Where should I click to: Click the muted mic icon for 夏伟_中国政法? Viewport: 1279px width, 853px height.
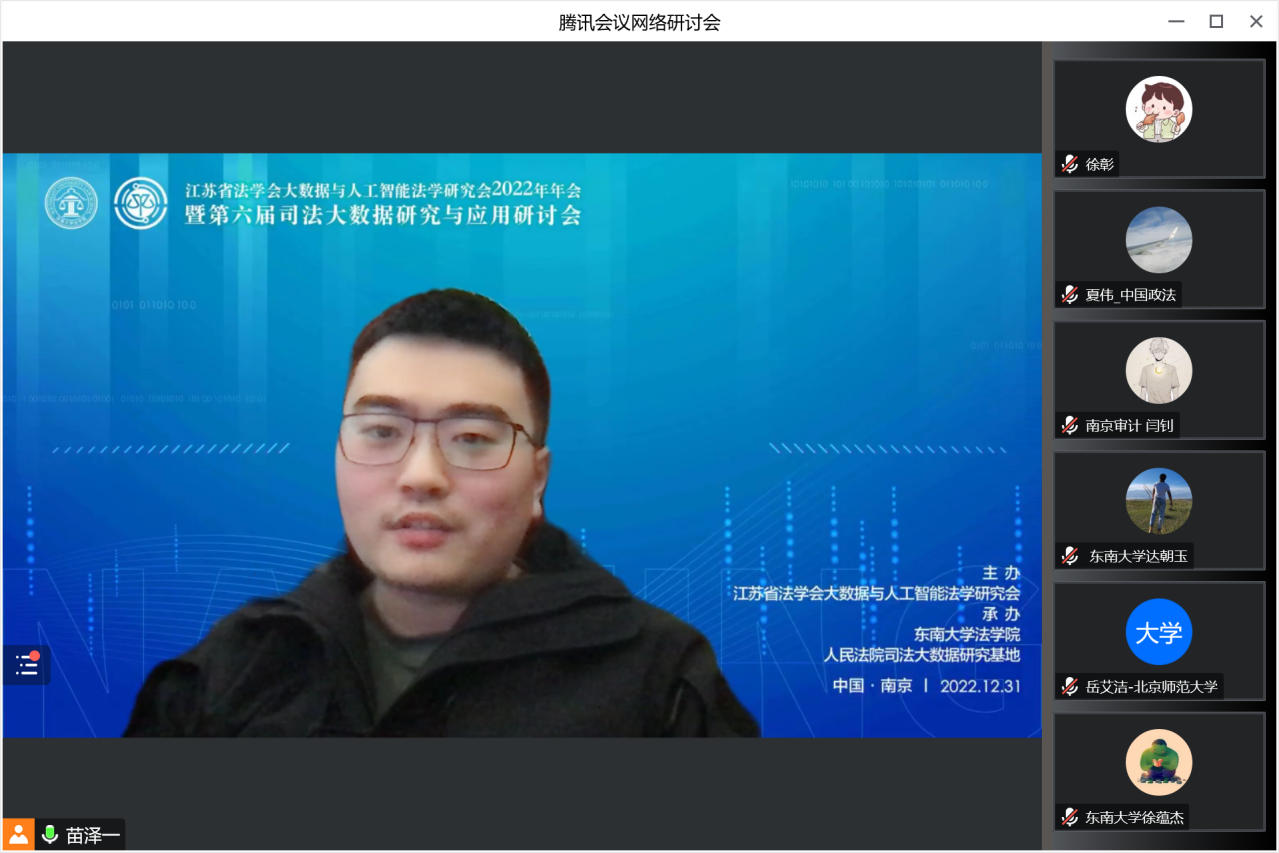click(x=1070, y=294)
